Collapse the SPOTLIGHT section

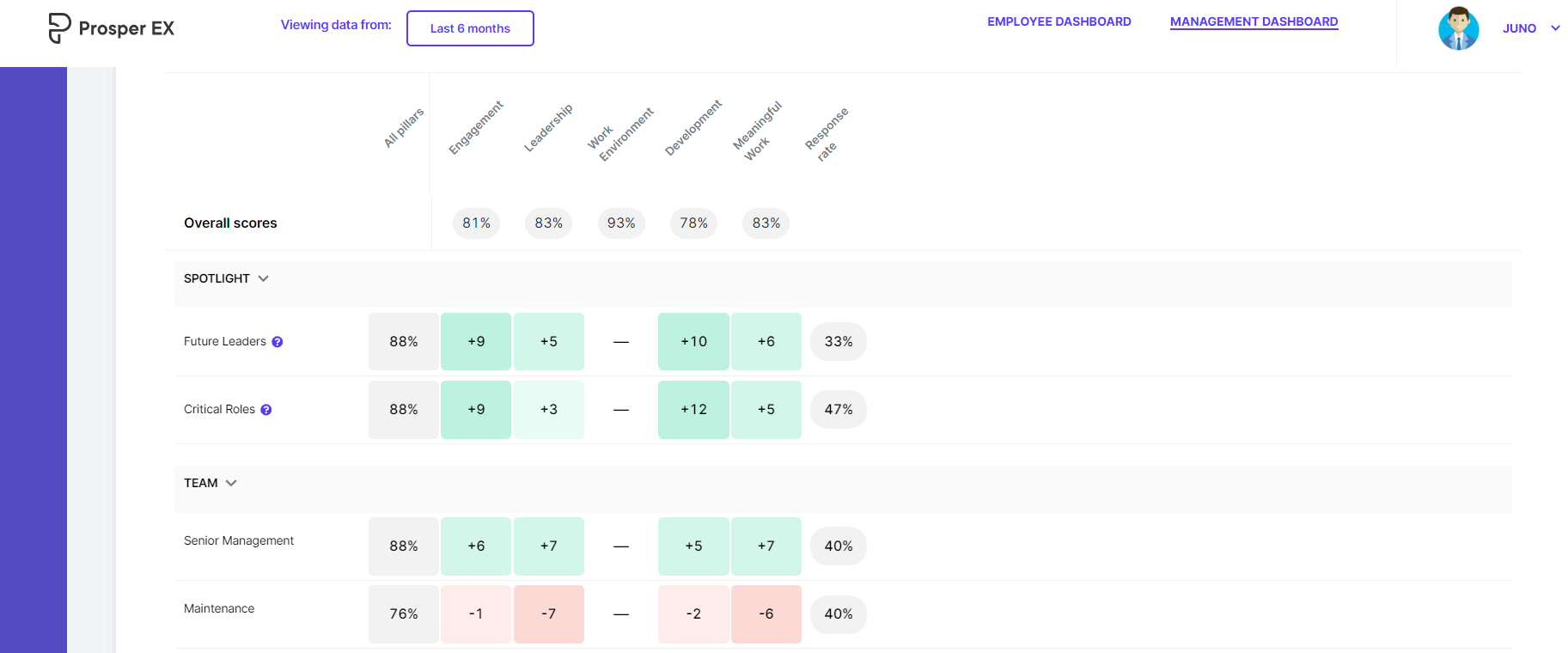(x=264, y=278)
